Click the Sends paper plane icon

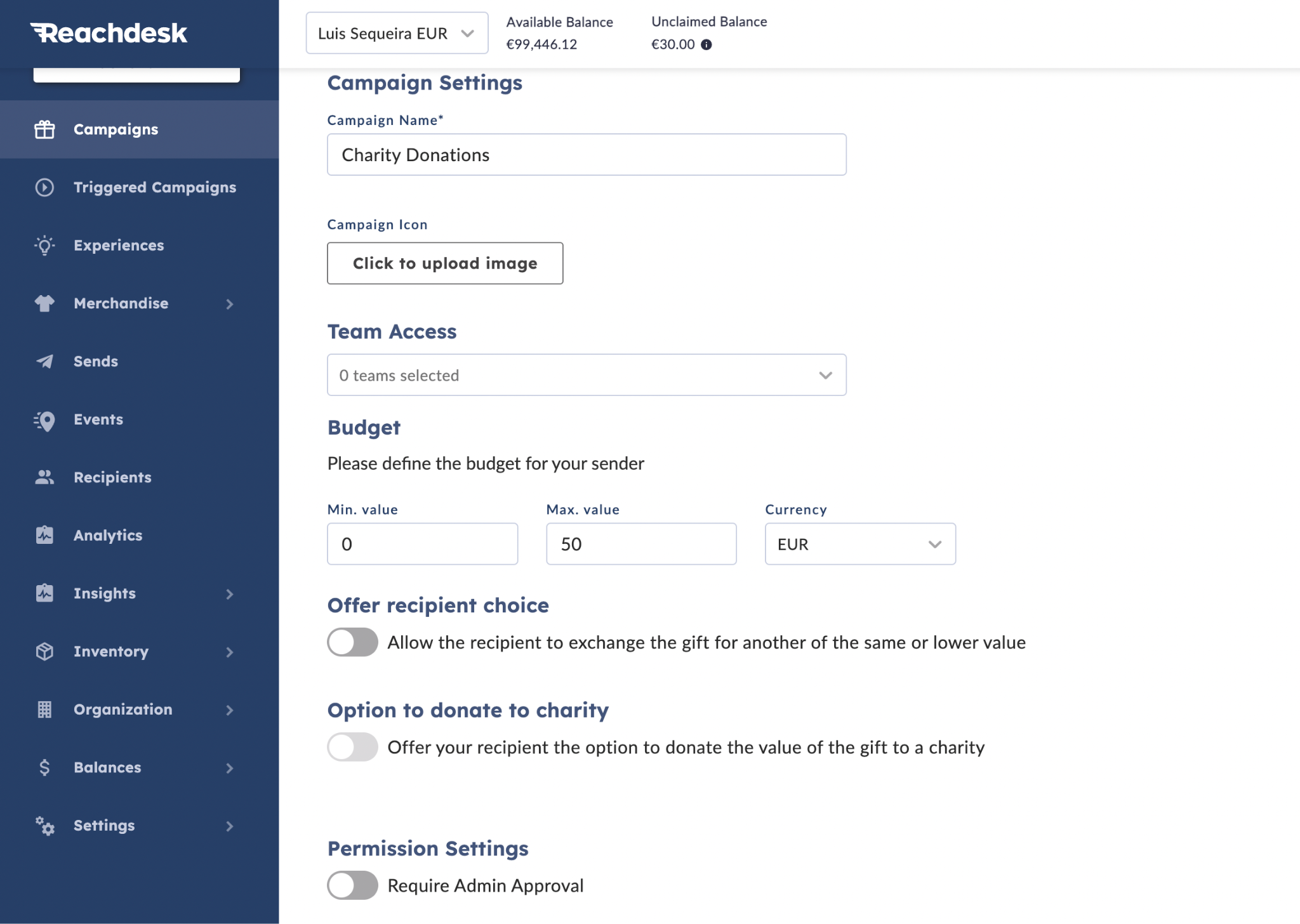click(x=44, y=361)
